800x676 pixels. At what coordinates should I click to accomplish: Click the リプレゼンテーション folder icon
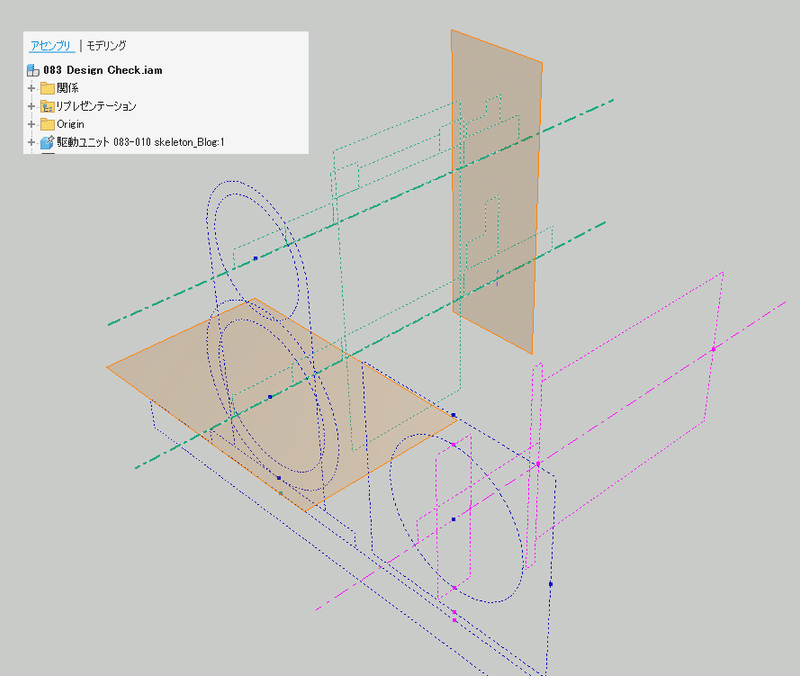click(47, 106)
